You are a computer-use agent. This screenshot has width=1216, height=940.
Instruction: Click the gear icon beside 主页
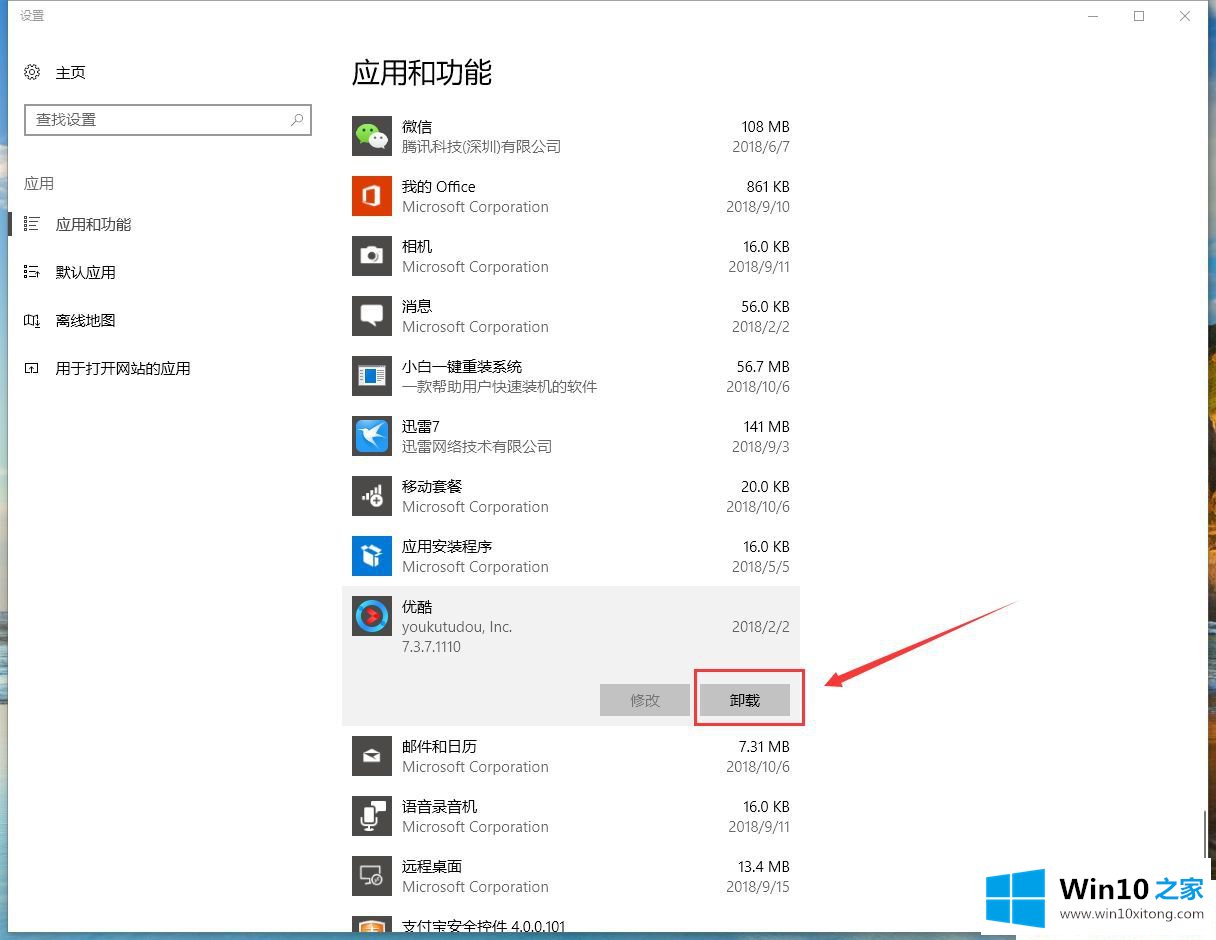32,72
